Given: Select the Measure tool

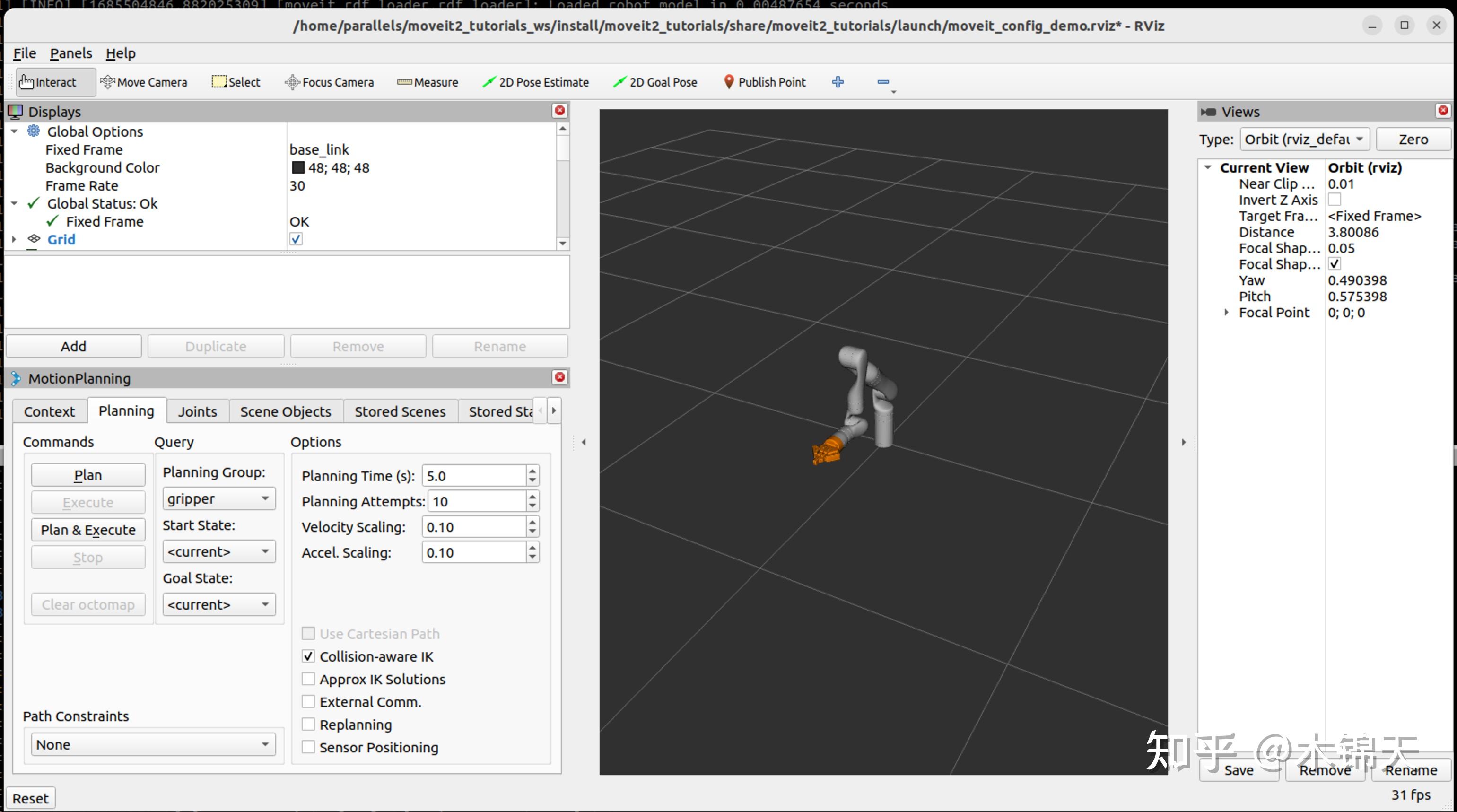Looking at the screenshot, I should [428, 81].
